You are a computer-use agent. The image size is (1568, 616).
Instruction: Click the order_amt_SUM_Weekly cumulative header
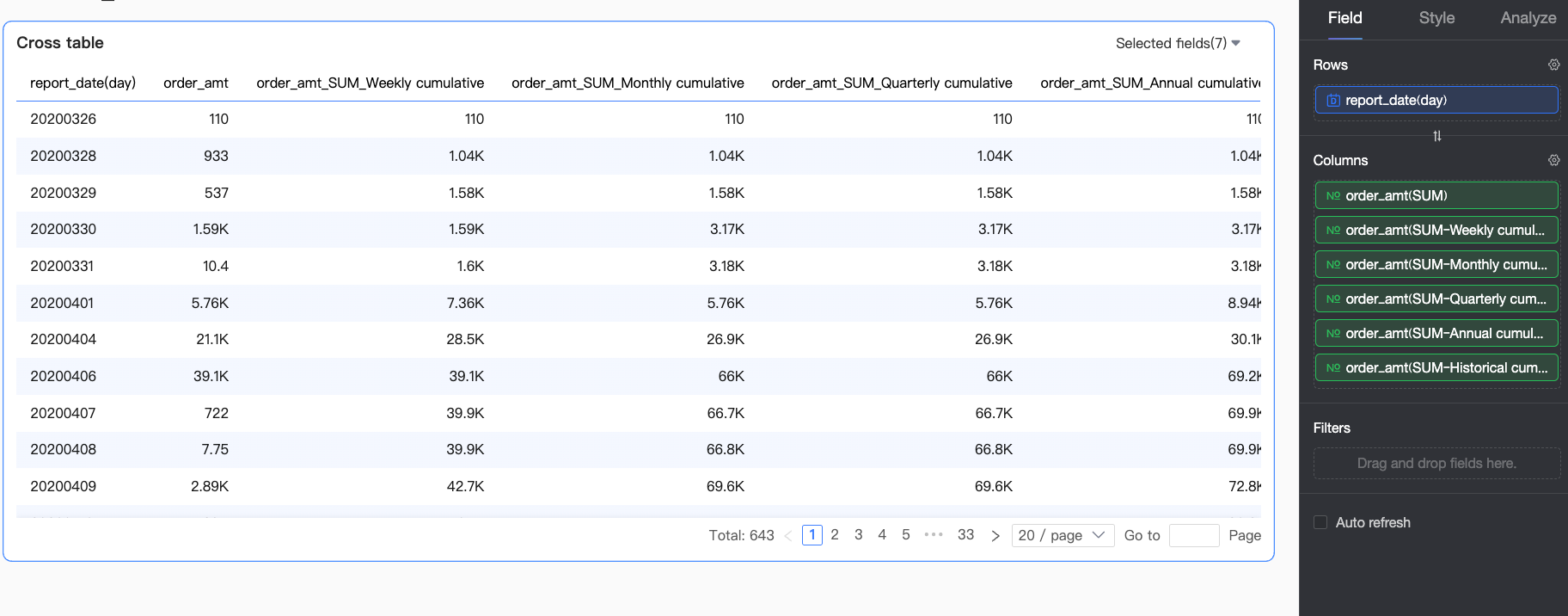pos(371,83)
